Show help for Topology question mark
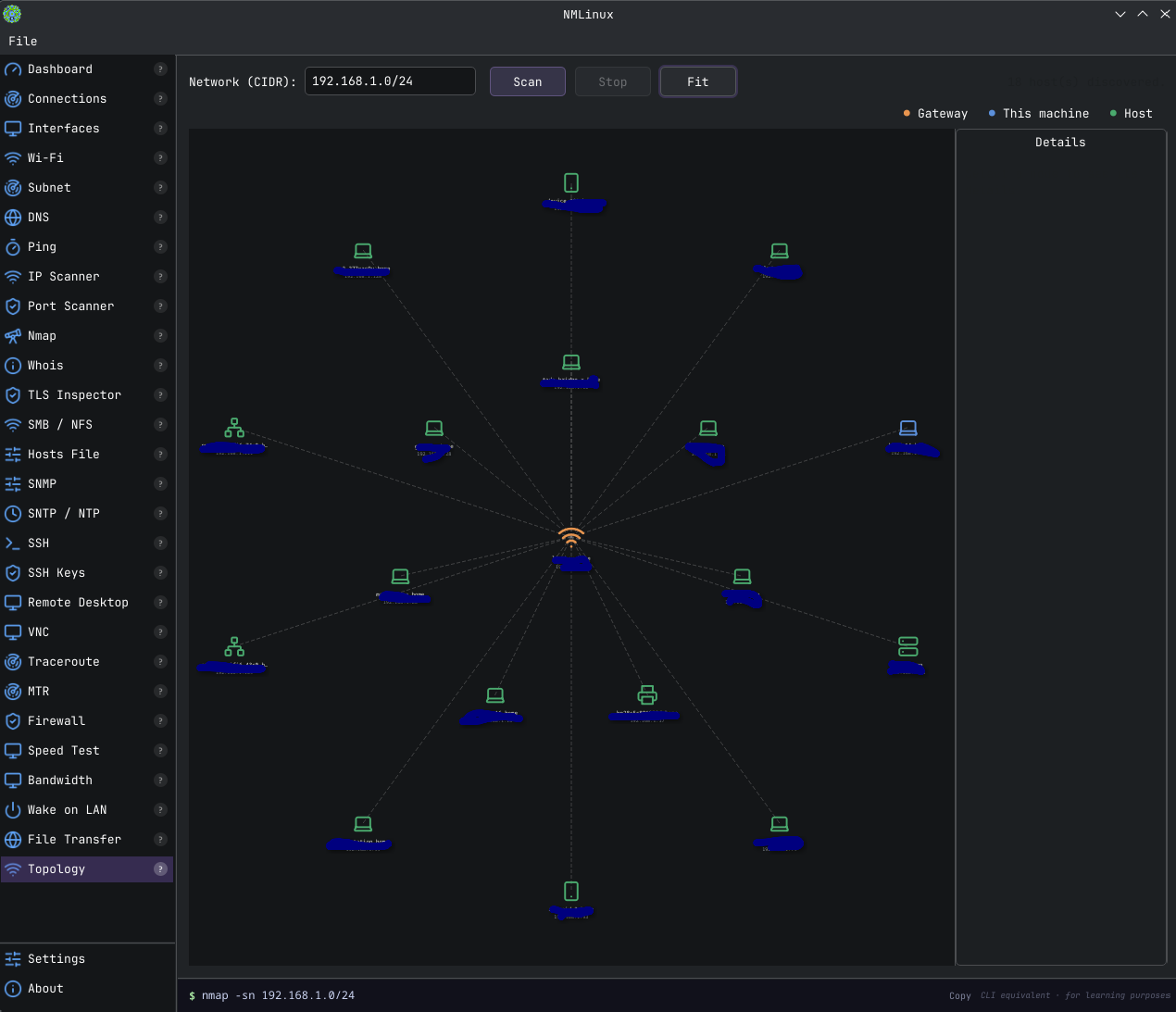 (x=160, y=869)
